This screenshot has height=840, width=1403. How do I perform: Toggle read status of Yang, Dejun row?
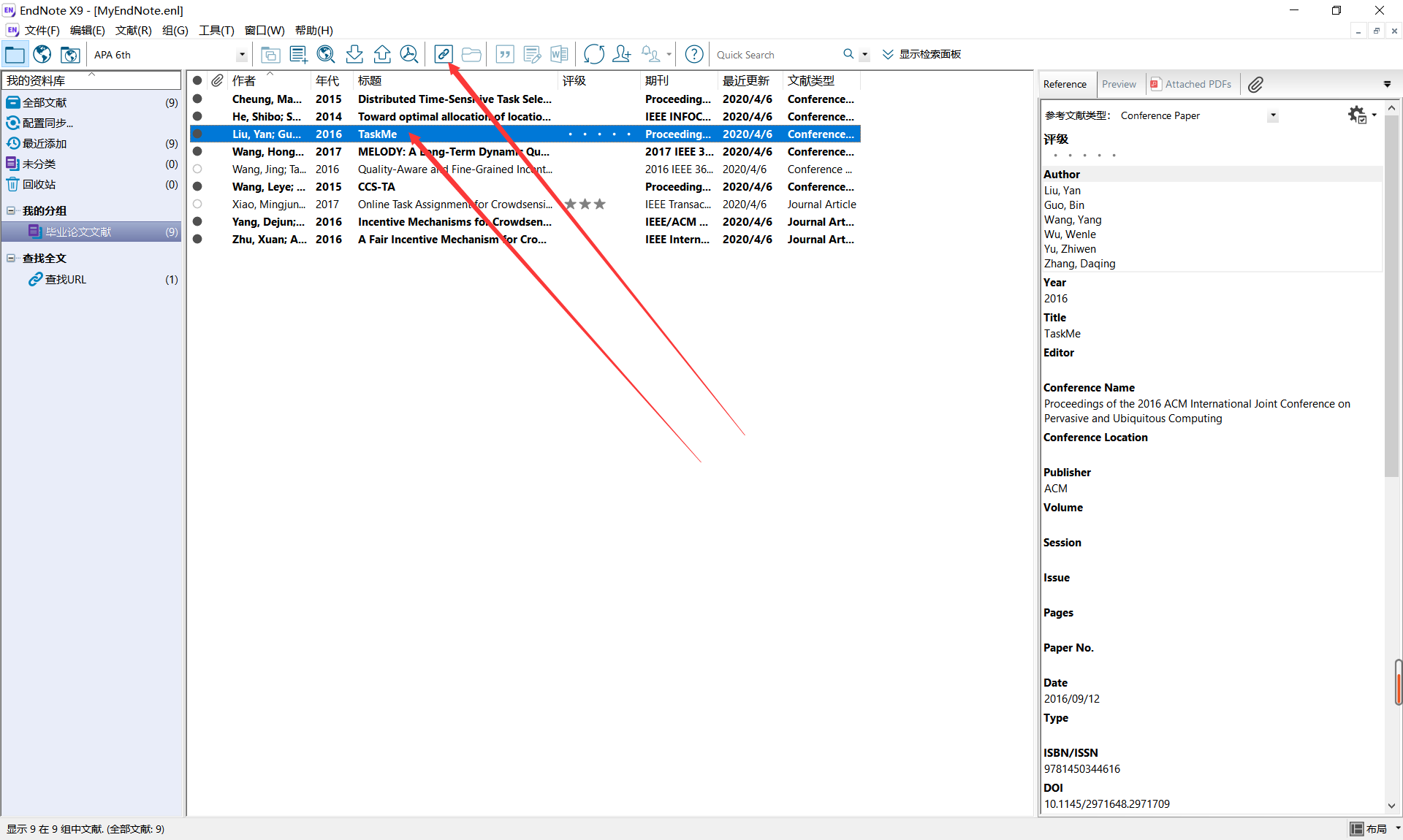pos(197,221)
